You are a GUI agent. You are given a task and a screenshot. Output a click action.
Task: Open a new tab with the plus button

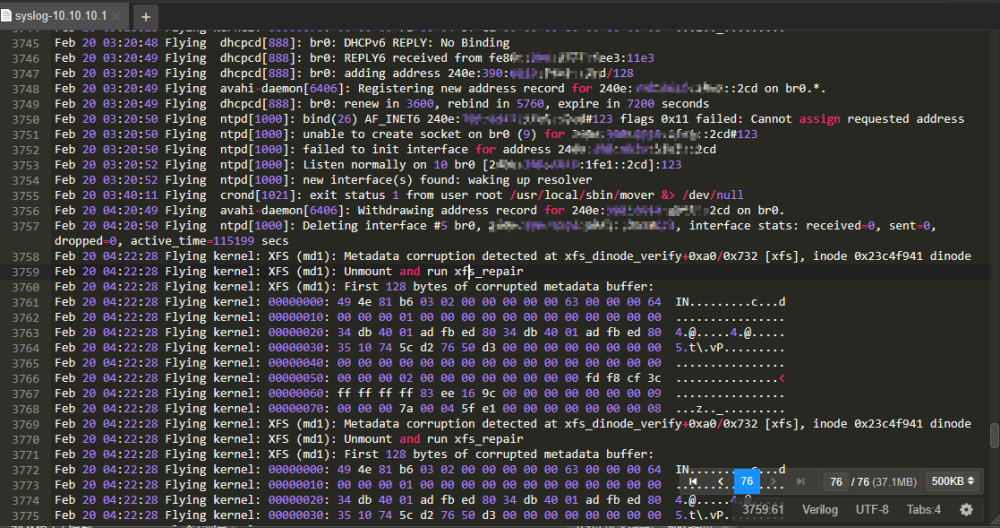click(145, 17)
